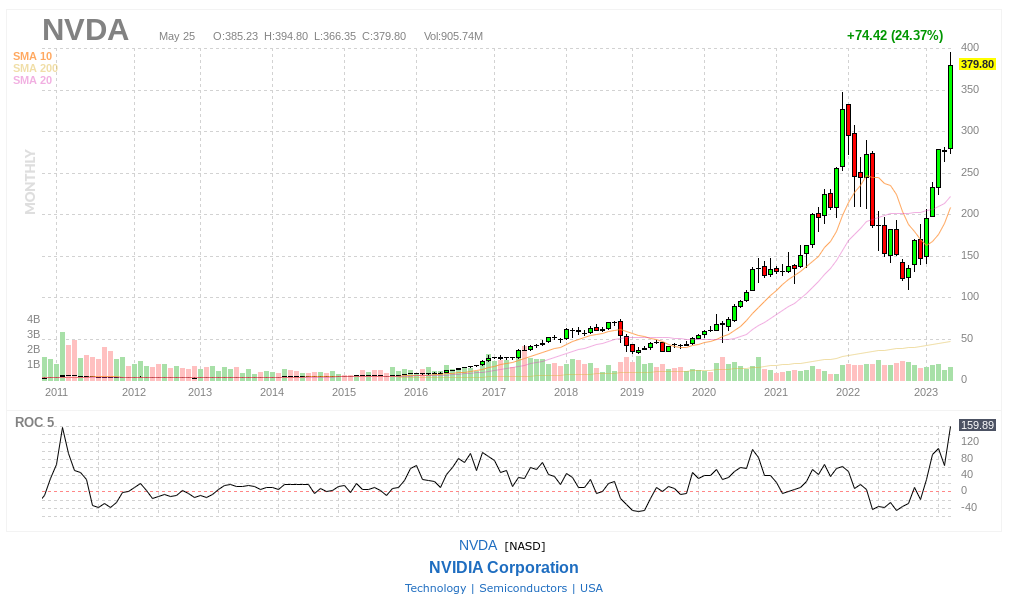
Task: Click the 2011 x-axis year label
Action: point(56,392)
